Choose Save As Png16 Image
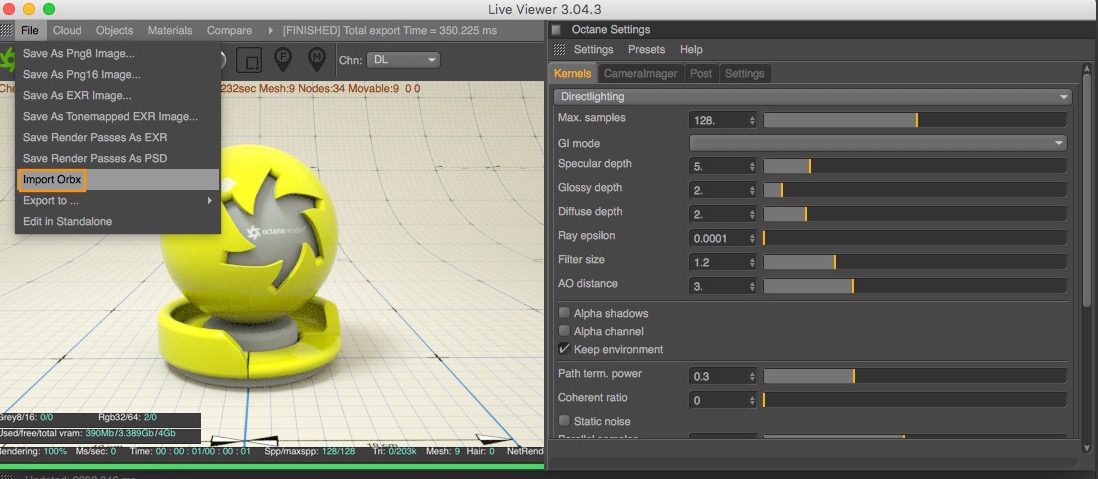The width and height of the screenshot is (1098, 479). [118, 74]
